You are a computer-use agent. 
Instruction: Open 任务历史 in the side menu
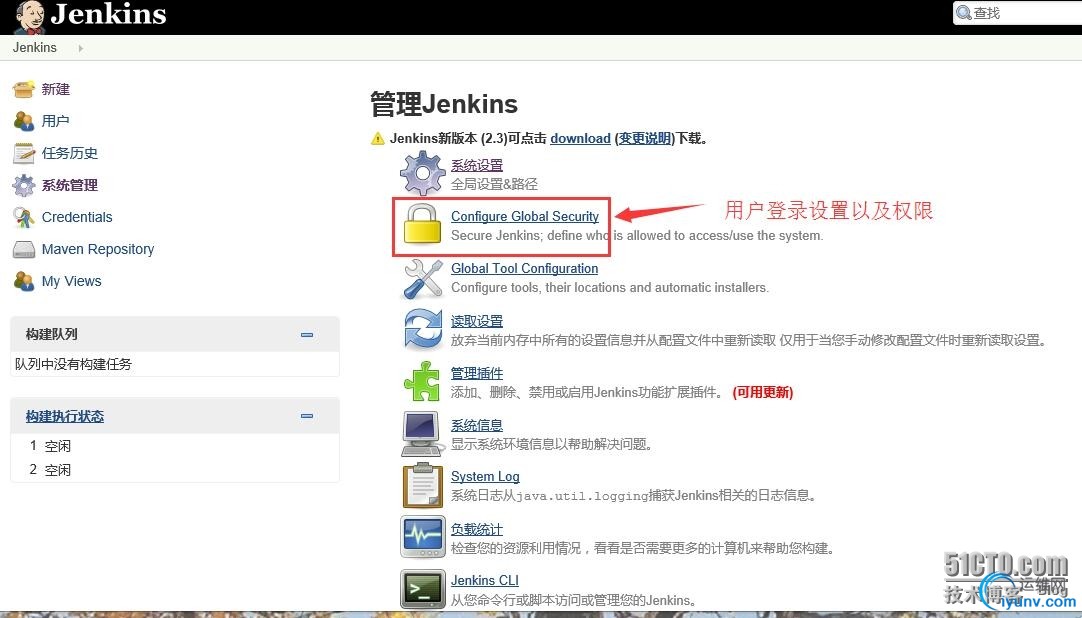(70, 153)
